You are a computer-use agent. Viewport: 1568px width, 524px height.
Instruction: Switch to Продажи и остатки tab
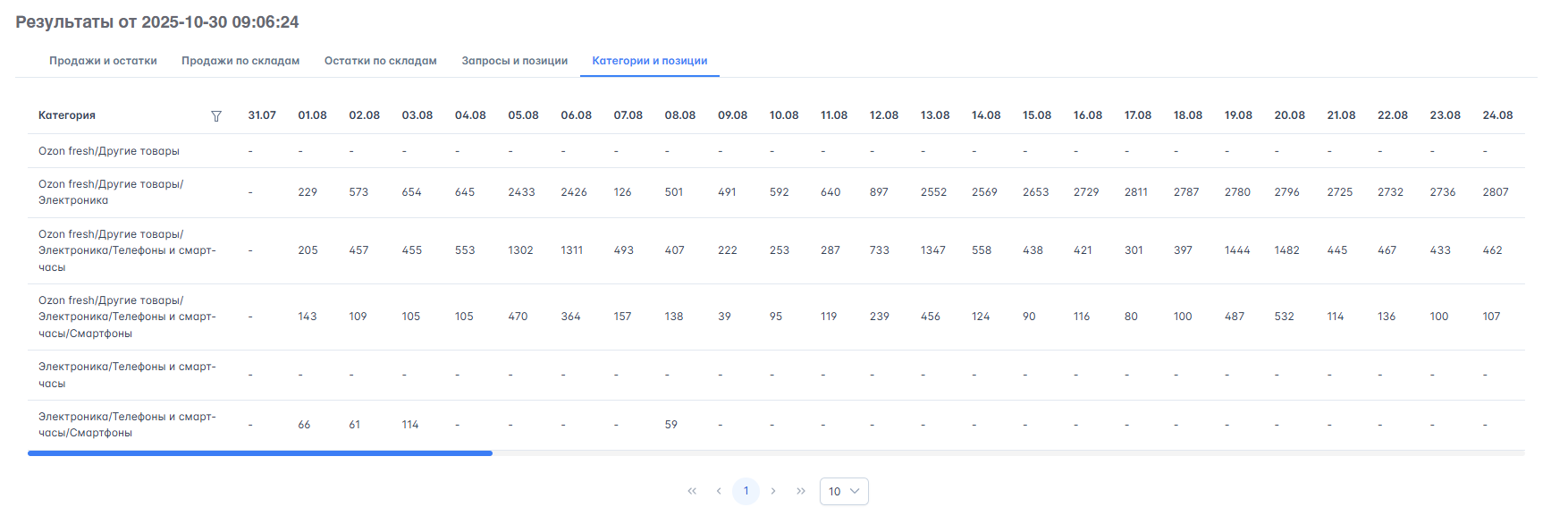103,61
